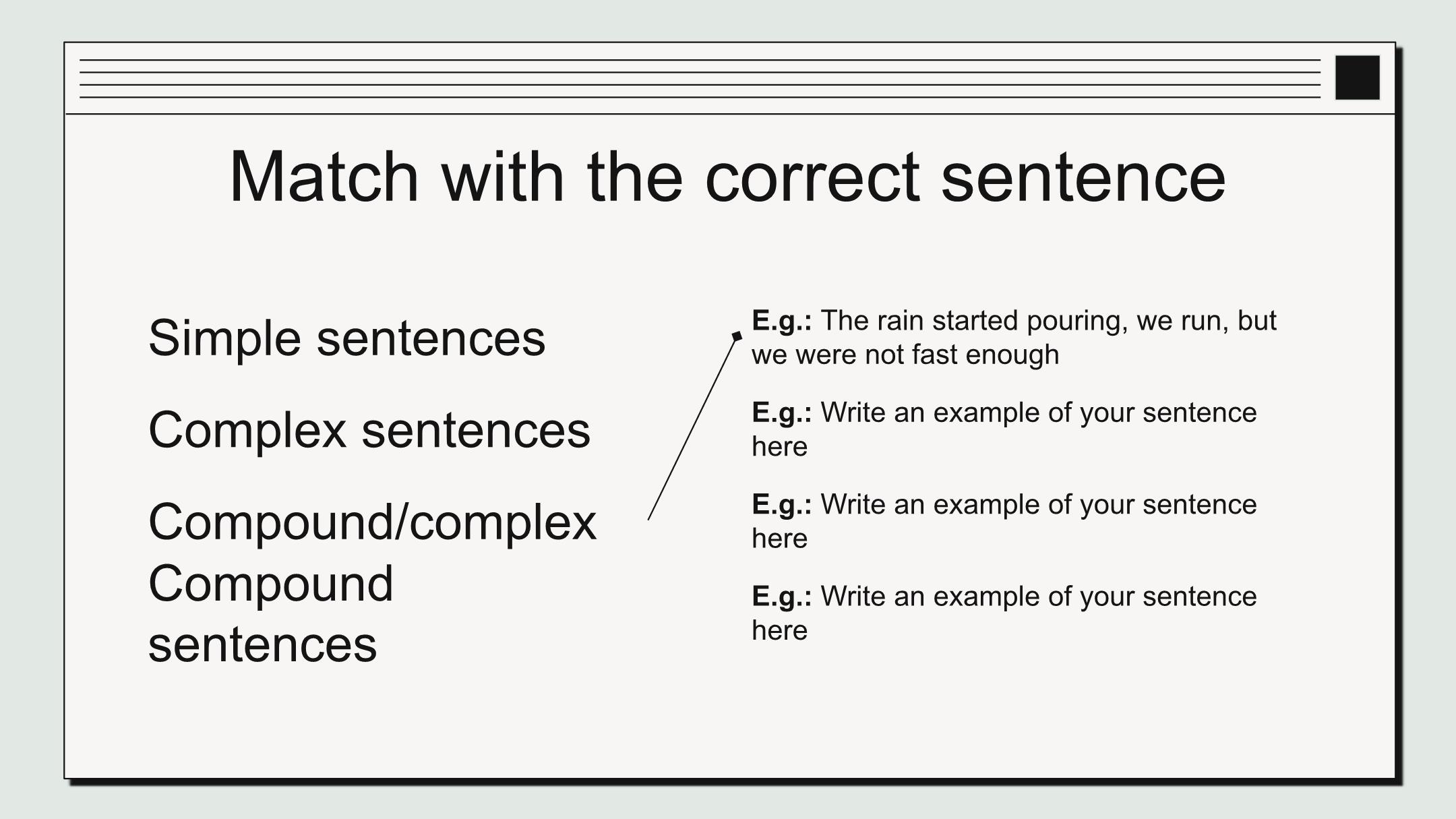The height and width of the screenshot is (819, 1456).
Task: Click the horizontal lines in the header bar
Action: click(x=700, y=78)
